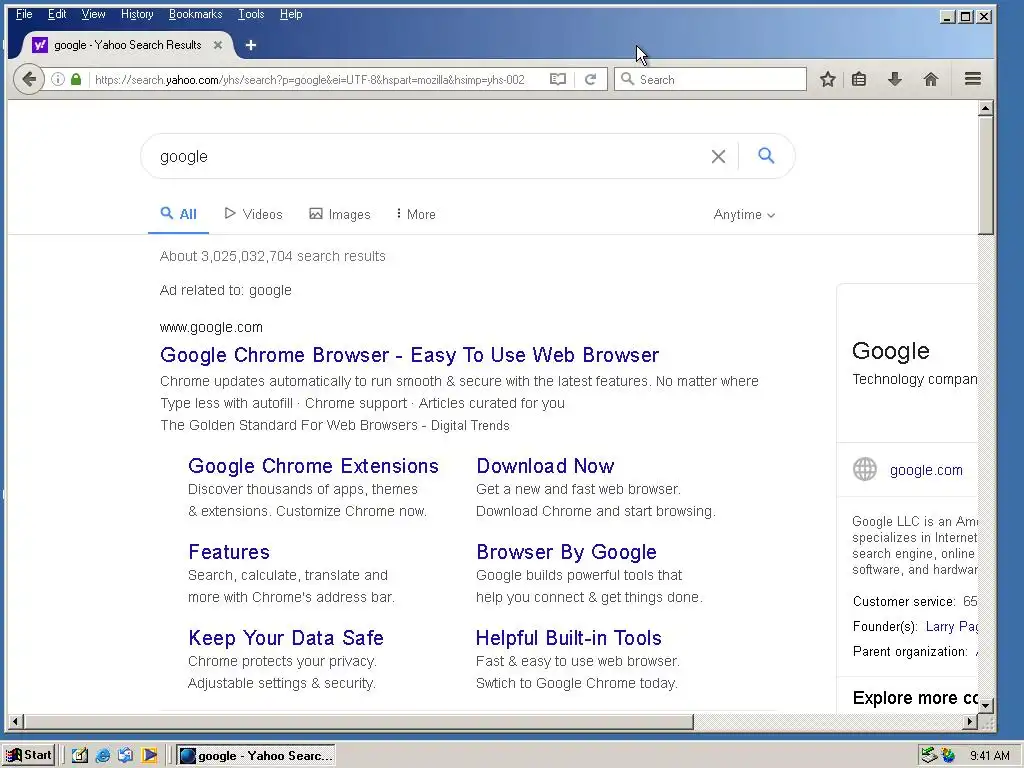The image size is (1024, 768).
Task: Open Larry Page founder link
Action: click(x=952, y=627)
